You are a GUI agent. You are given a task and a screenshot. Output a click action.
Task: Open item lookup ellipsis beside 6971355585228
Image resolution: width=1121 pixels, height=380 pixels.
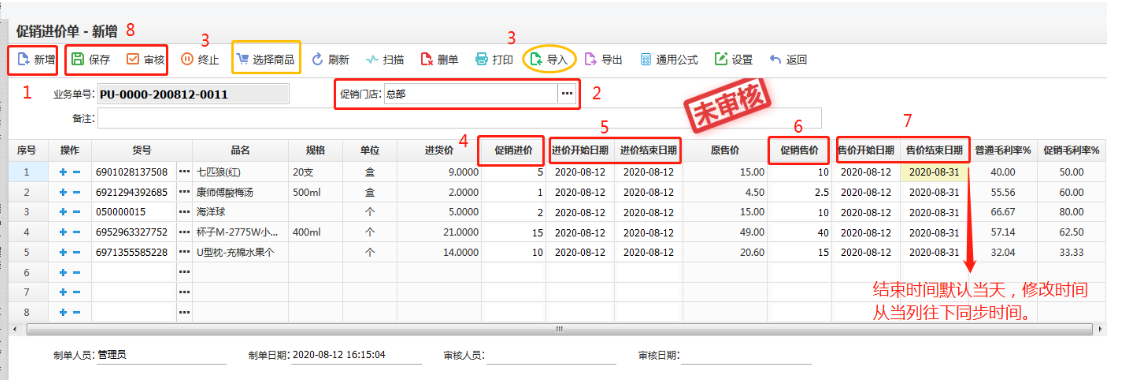point(184,252)
